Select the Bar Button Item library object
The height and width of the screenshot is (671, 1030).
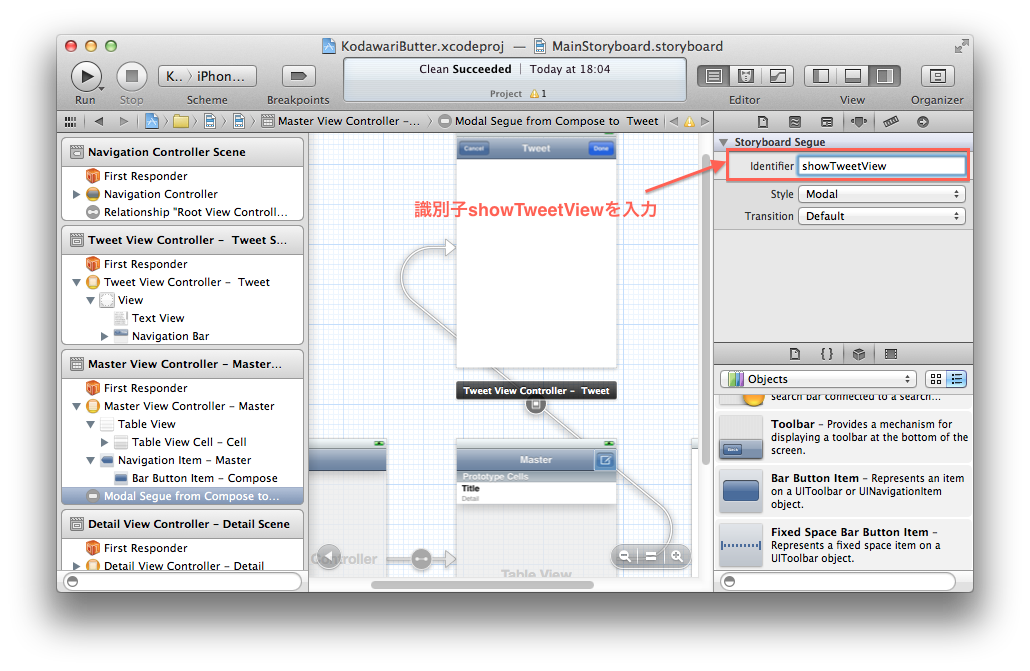tap(845, 491)
